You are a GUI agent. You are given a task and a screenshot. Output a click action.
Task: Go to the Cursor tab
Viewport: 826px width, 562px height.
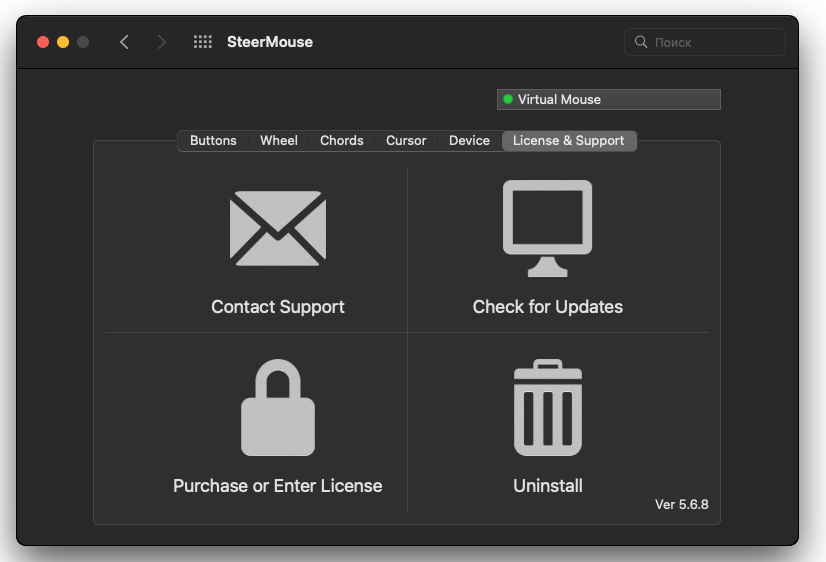(406, 141)
